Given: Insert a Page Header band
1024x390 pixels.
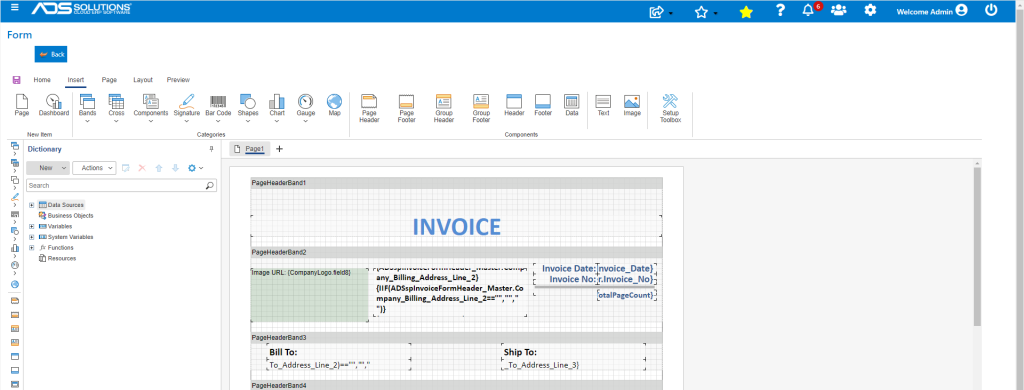Looking at the screenshot, I should click(370, 108).
